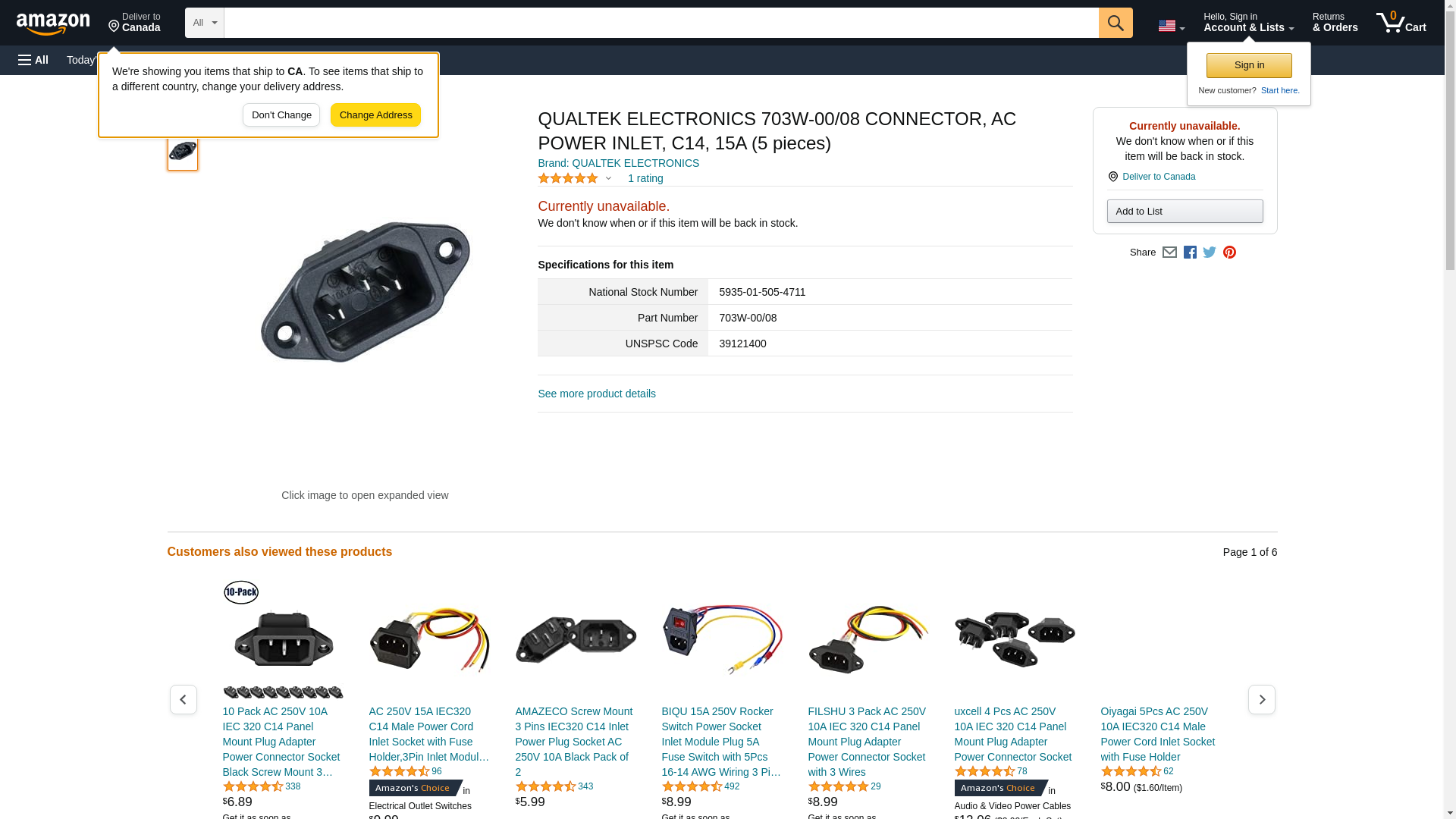Expand the star rating breakdown arrow

[x=608, y=179]
